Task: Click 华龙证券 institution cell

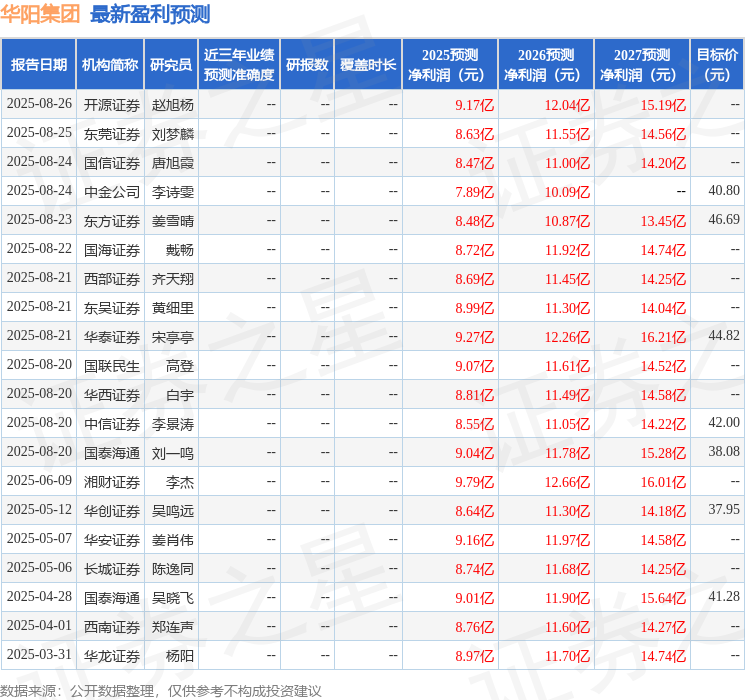Action: tap(112, 656)
